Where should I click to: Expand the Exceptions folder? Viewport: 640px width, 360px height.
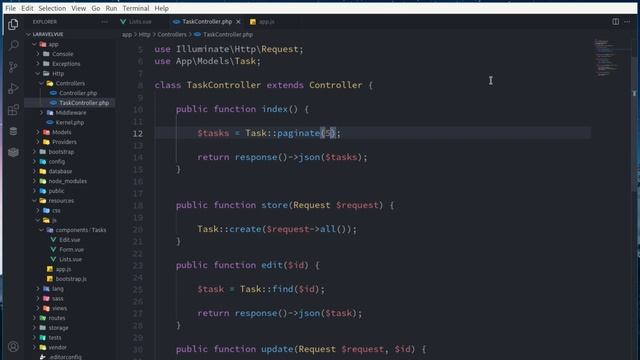click(x=66, y=64)
